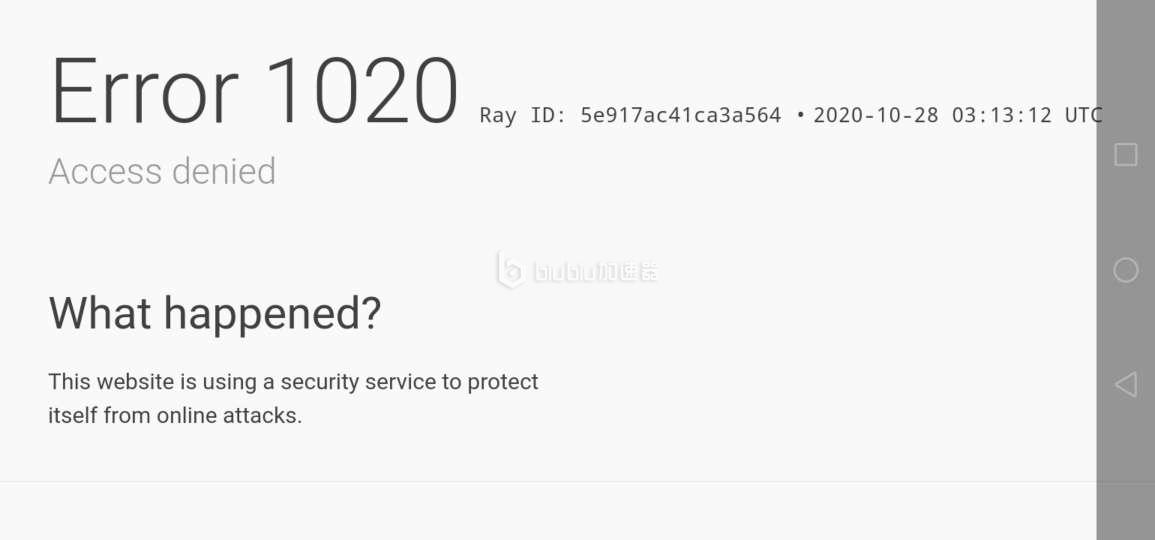This screenshot has width=1155, height=540.
Task: Click the phrase "online attacks."
Action: pos(230,415)
